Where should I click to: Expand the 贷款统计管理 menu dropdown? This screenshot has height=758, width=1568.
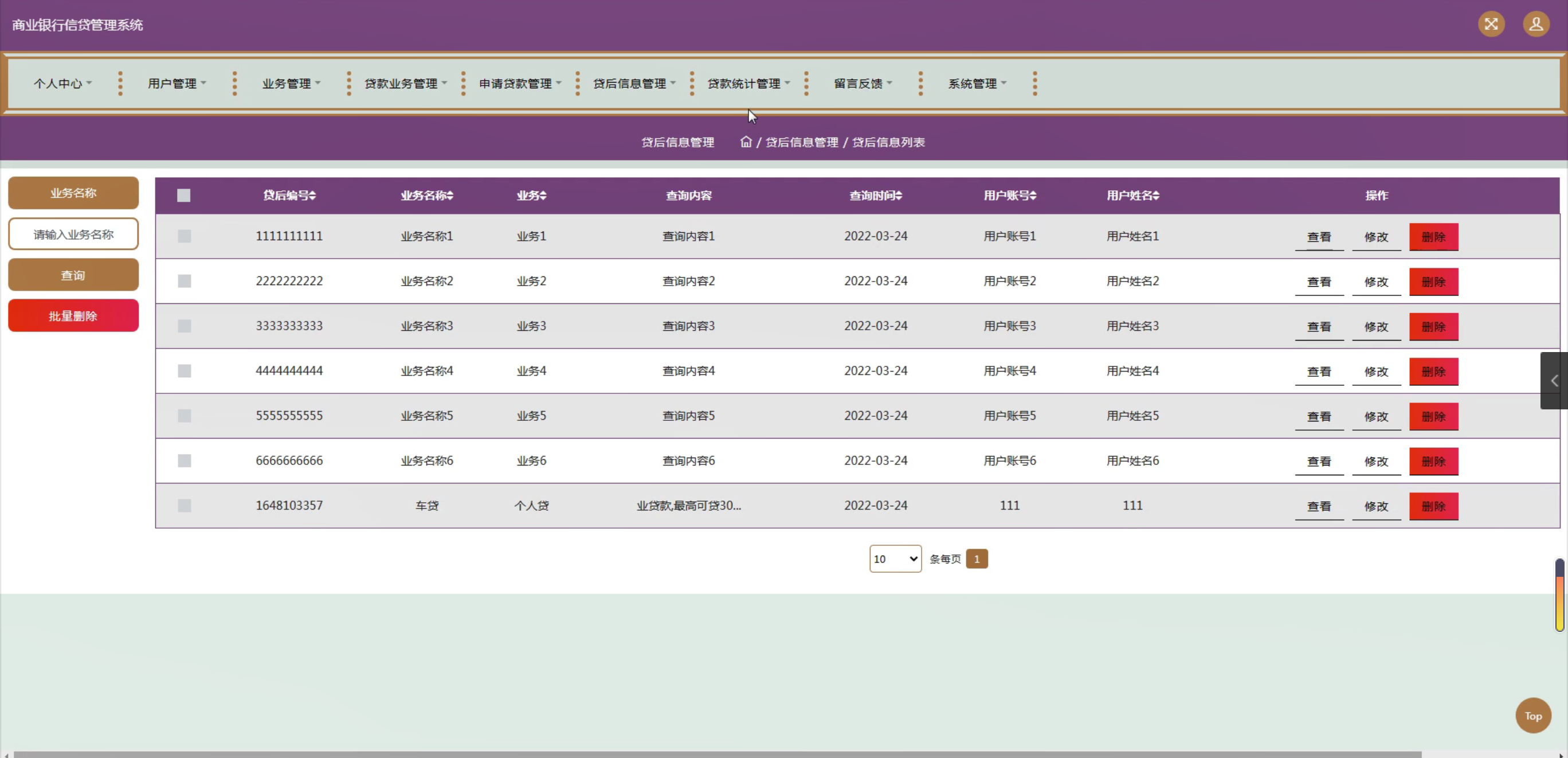pos(748,83)
